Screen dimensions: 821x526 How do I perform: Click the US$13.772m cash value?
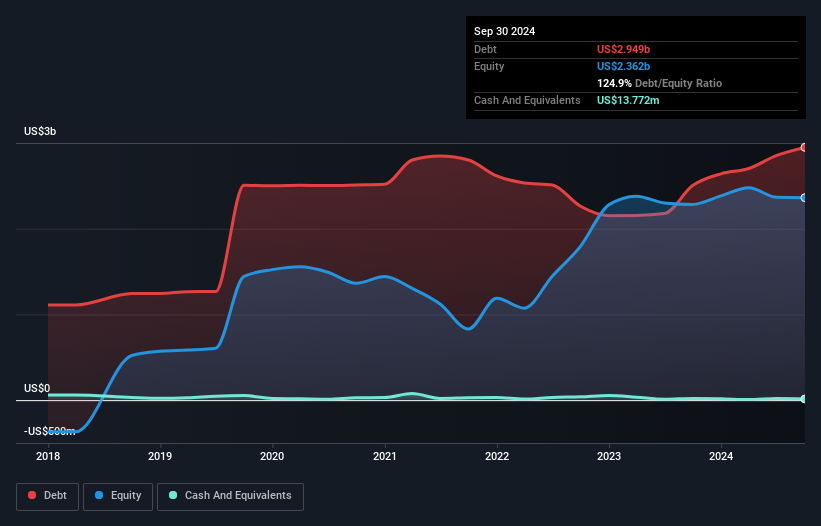[628, 100]
